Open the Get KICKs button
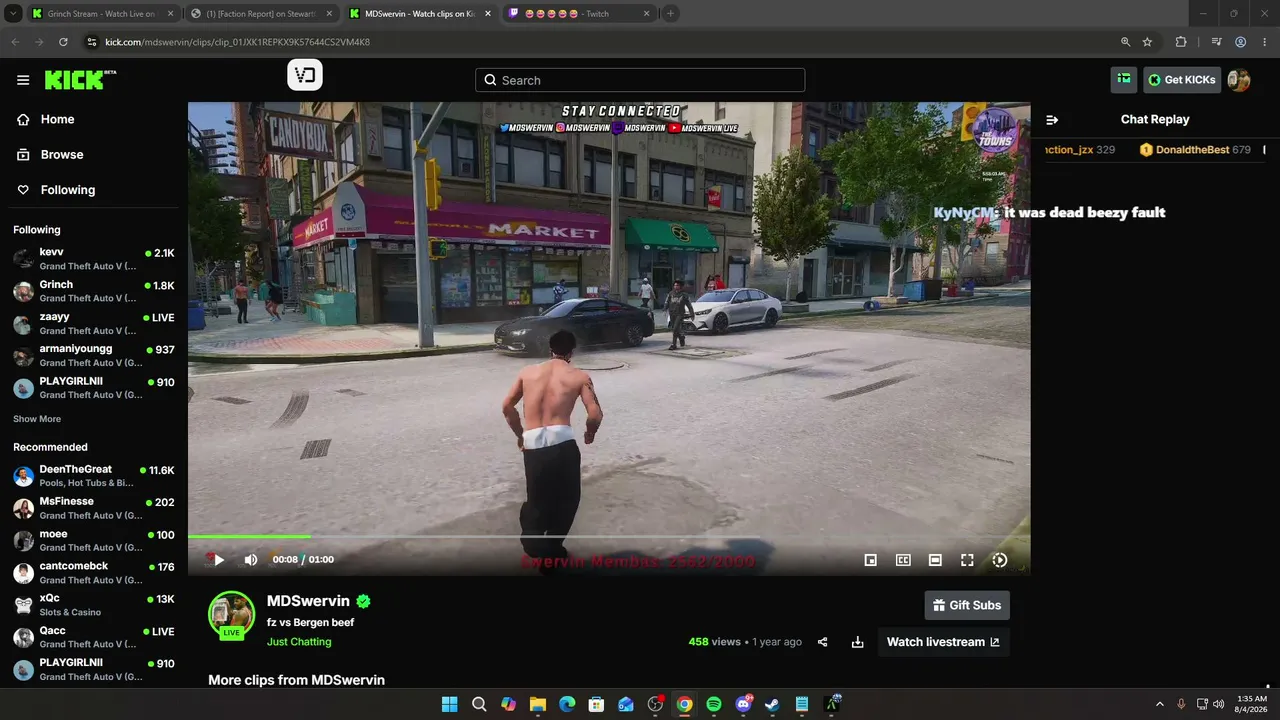 click(1182, 80)
